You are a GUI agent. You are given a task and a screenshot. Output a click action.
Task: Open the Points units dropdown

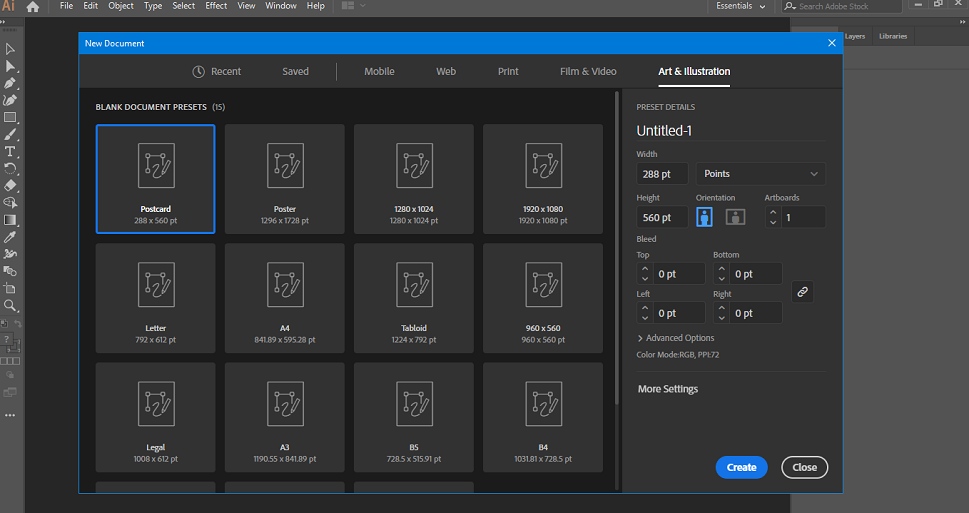click(761, 174)
